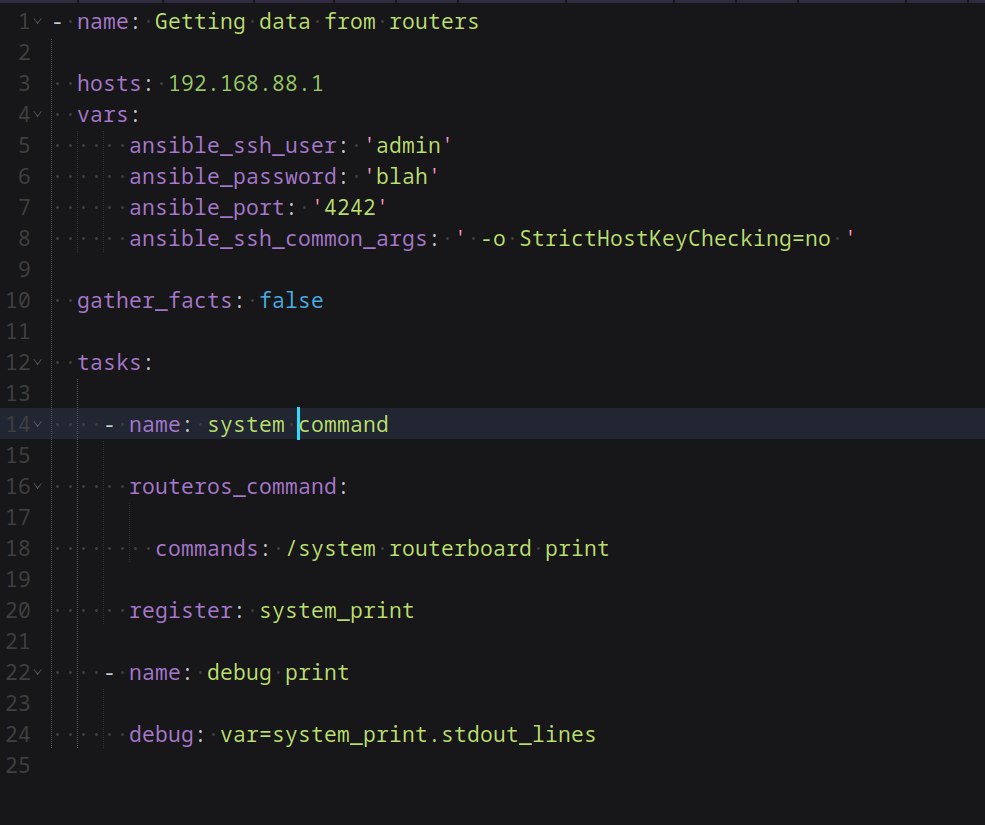Click line number 20 in the gutter
This screenshot has height=825, width=985.
[18, 611]
